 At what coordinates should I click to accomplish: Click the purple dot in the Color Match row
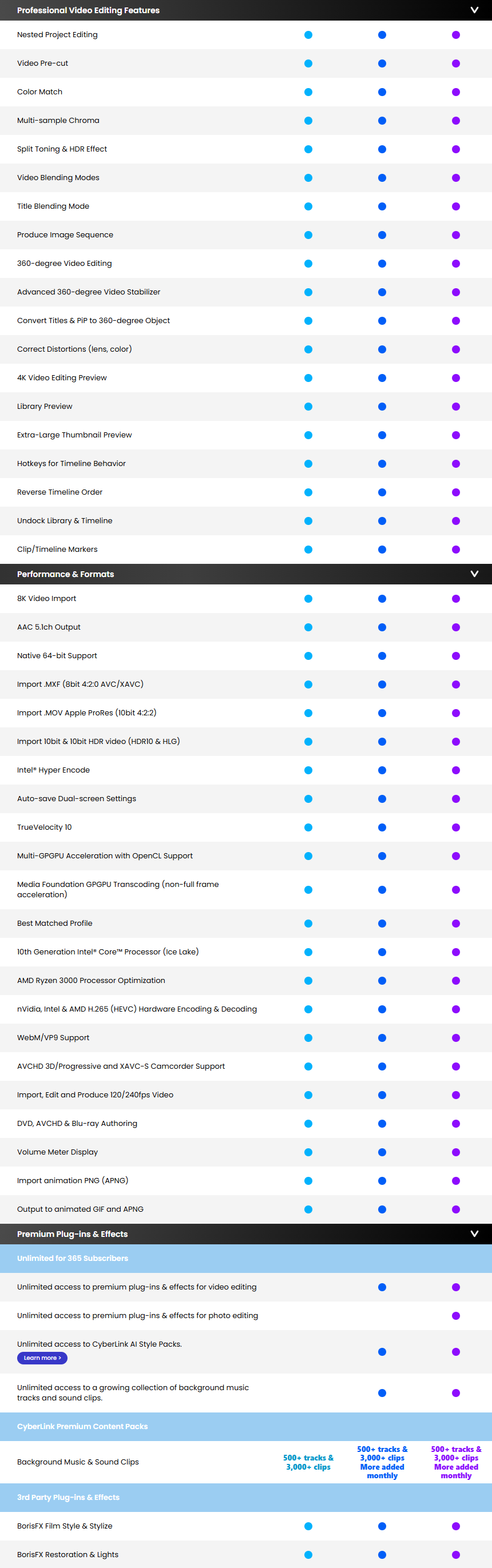[x=456, y=92]
